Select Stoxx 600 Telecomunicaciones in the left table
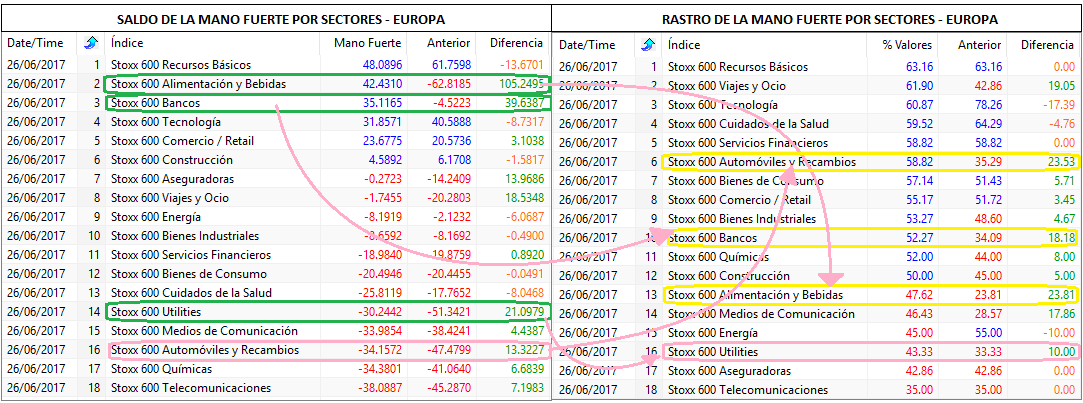Image resolution: width=1083 pixels, height=403 pixels. coord(191,388)
